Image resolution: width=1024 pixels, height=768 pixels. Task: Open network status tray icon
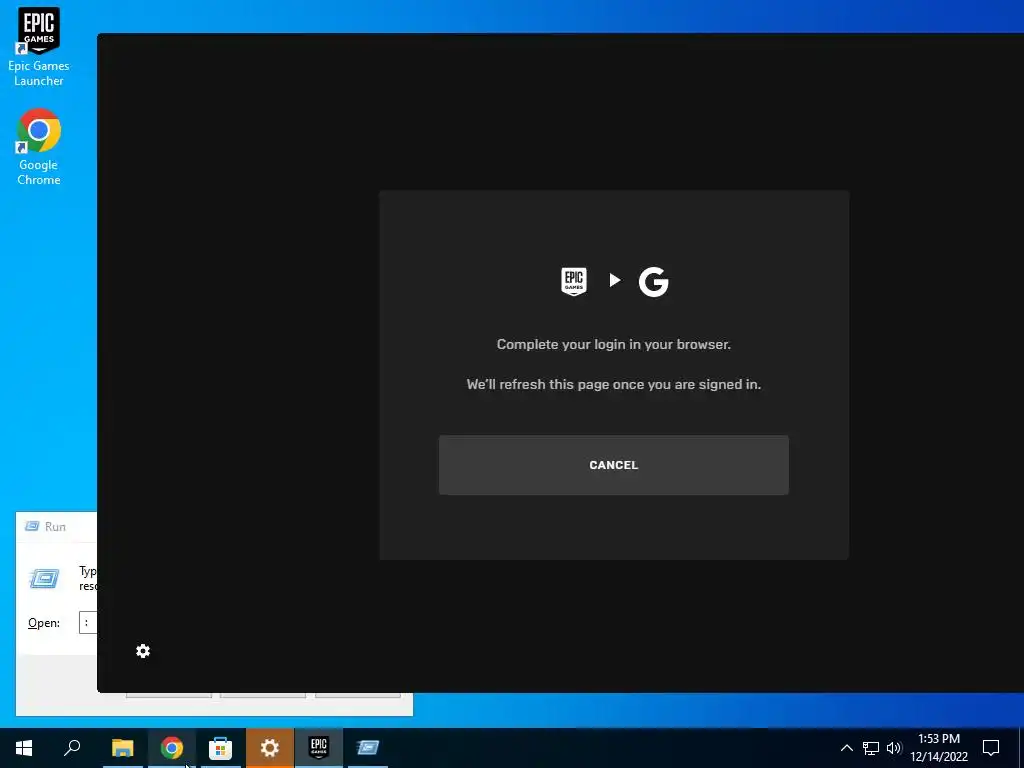[871, 748]
